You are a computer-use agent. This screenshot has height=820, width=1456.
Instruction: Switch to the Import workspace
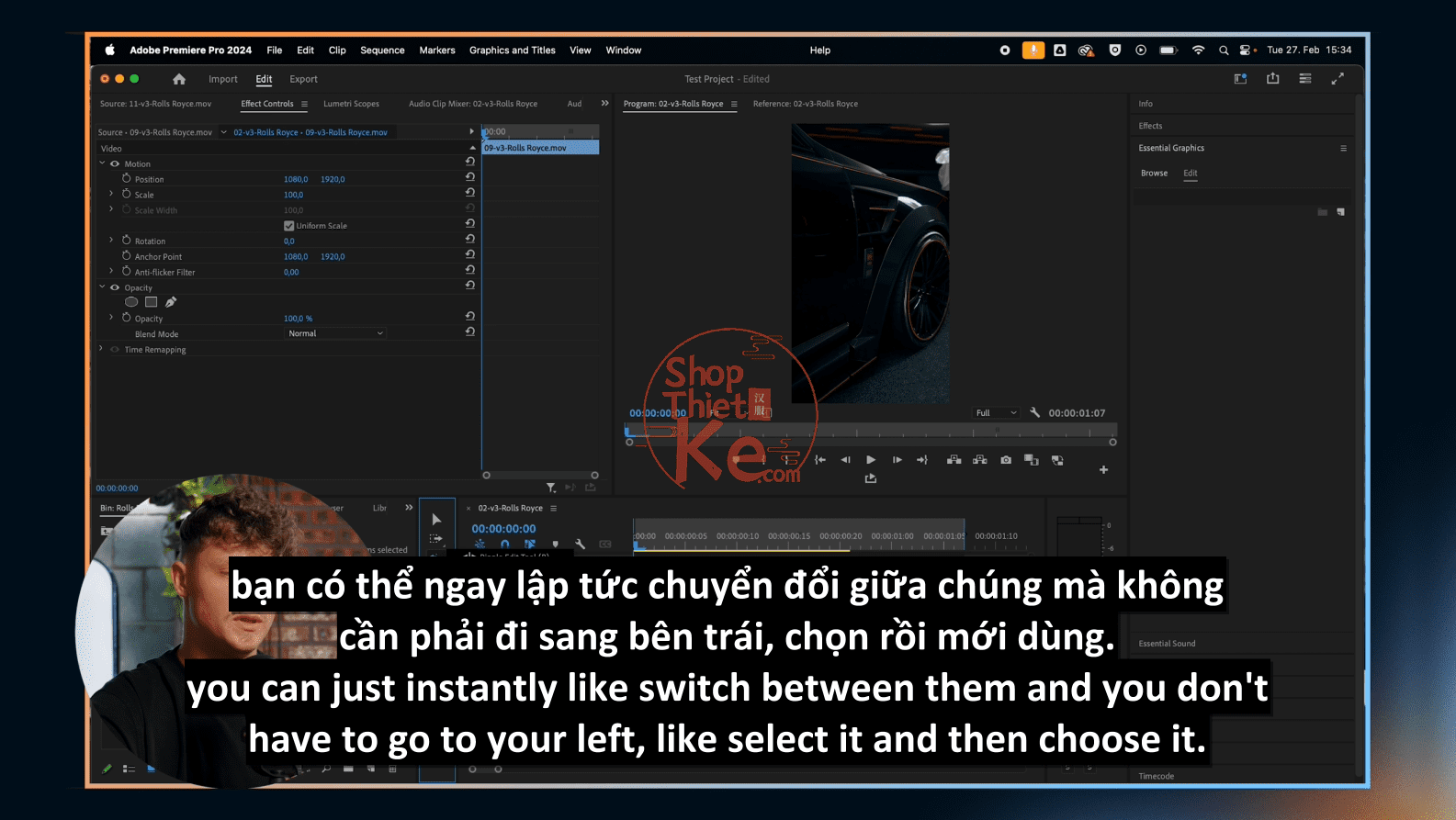(223, 79)
